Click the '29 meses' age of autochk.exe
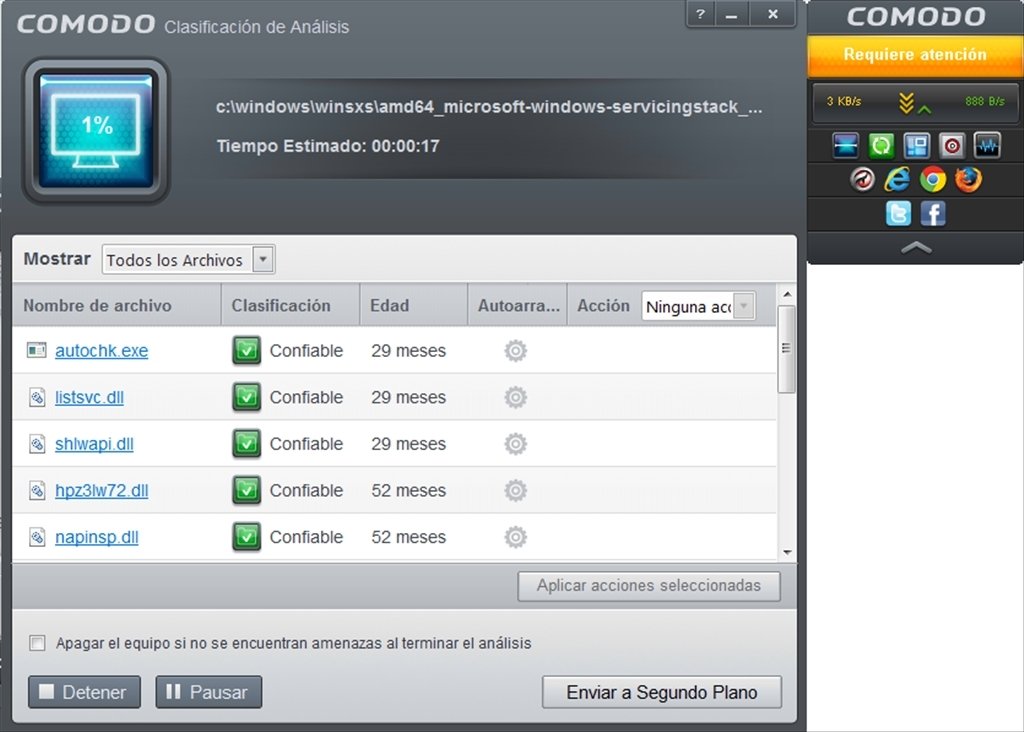 click(409, 351)
